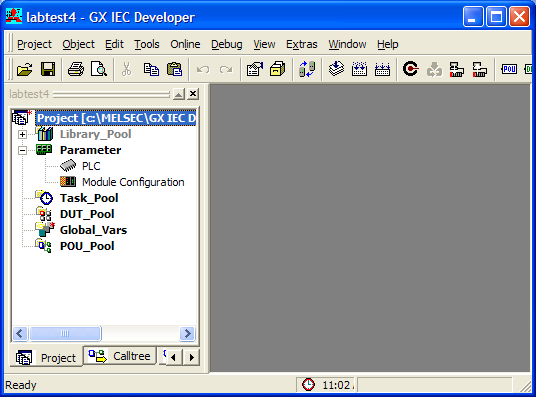Close the labtest4 navigator panel
The image size is (536, 397).
193,94
